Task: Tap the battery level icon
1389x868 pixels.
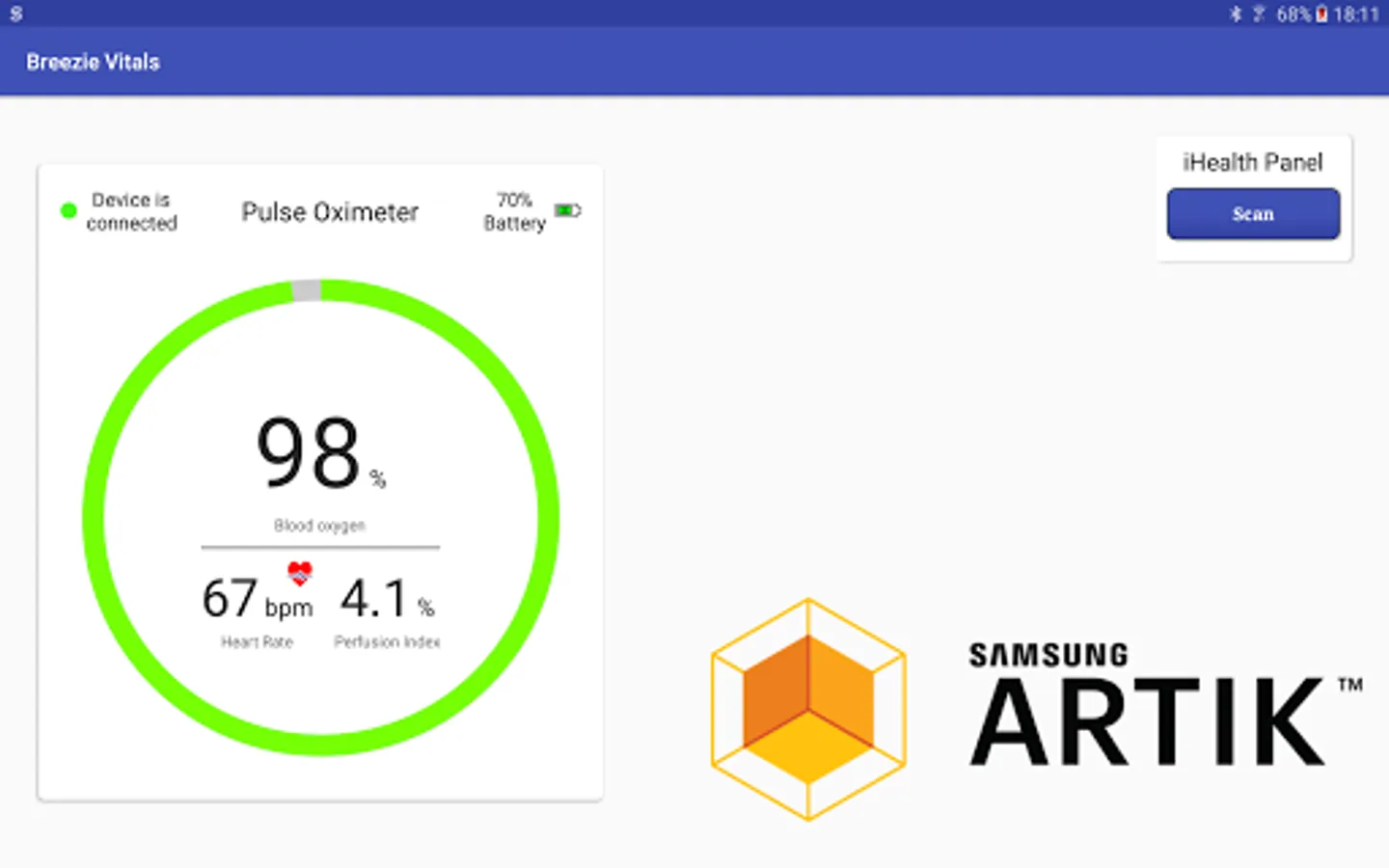Action: coord(567,210)
